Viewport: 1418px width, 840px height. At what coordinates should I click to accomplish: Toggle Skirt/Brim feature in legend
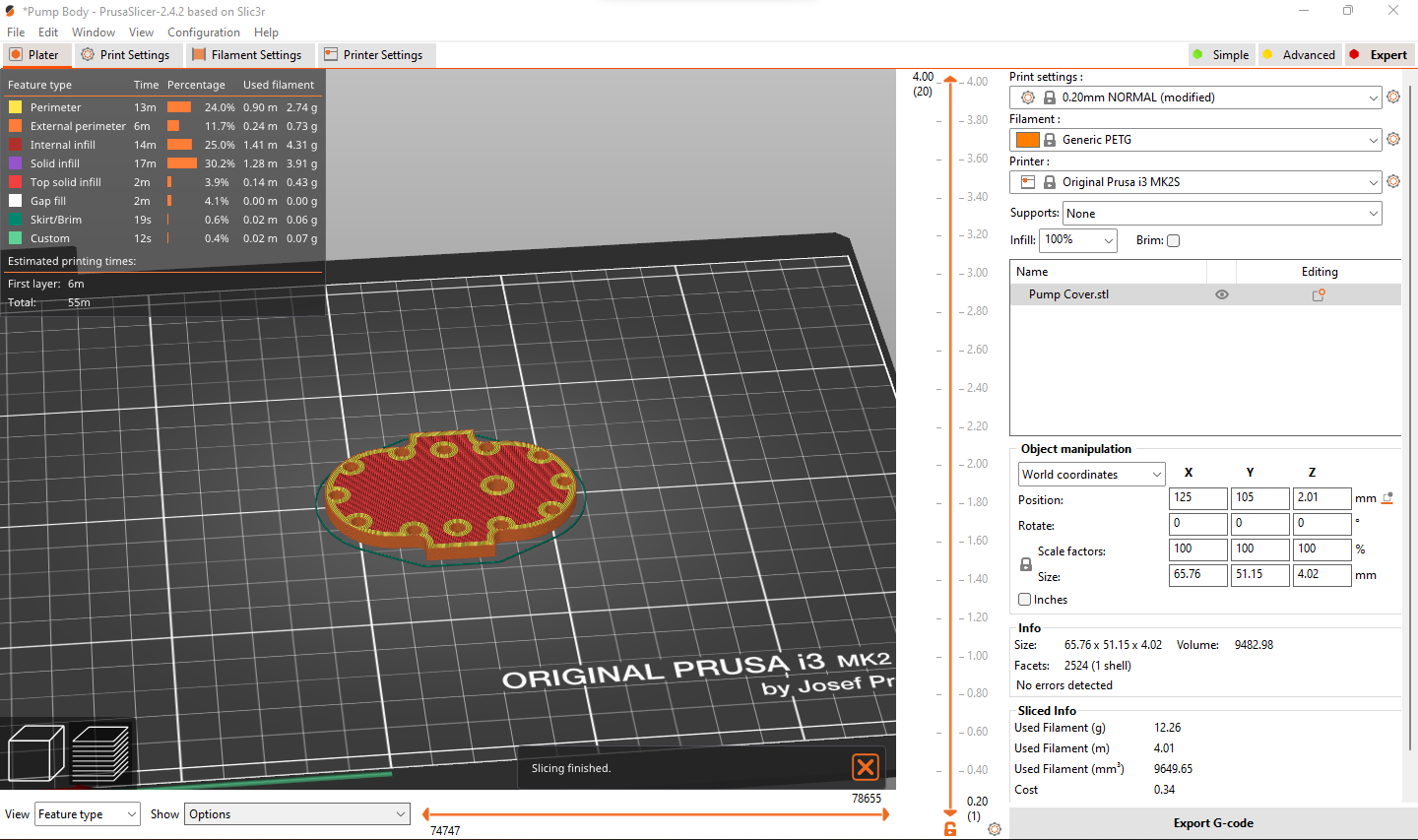point(162,220)
